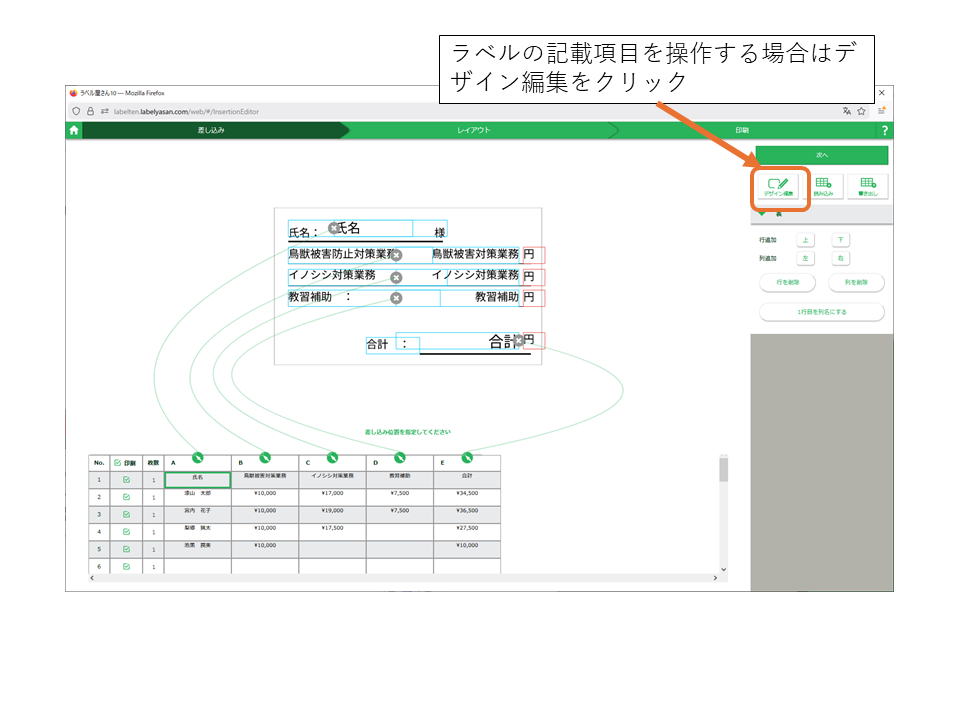The image size is (960, 720).
Task: Click the 1行目を列名にする button
Action: coord(822,312)
